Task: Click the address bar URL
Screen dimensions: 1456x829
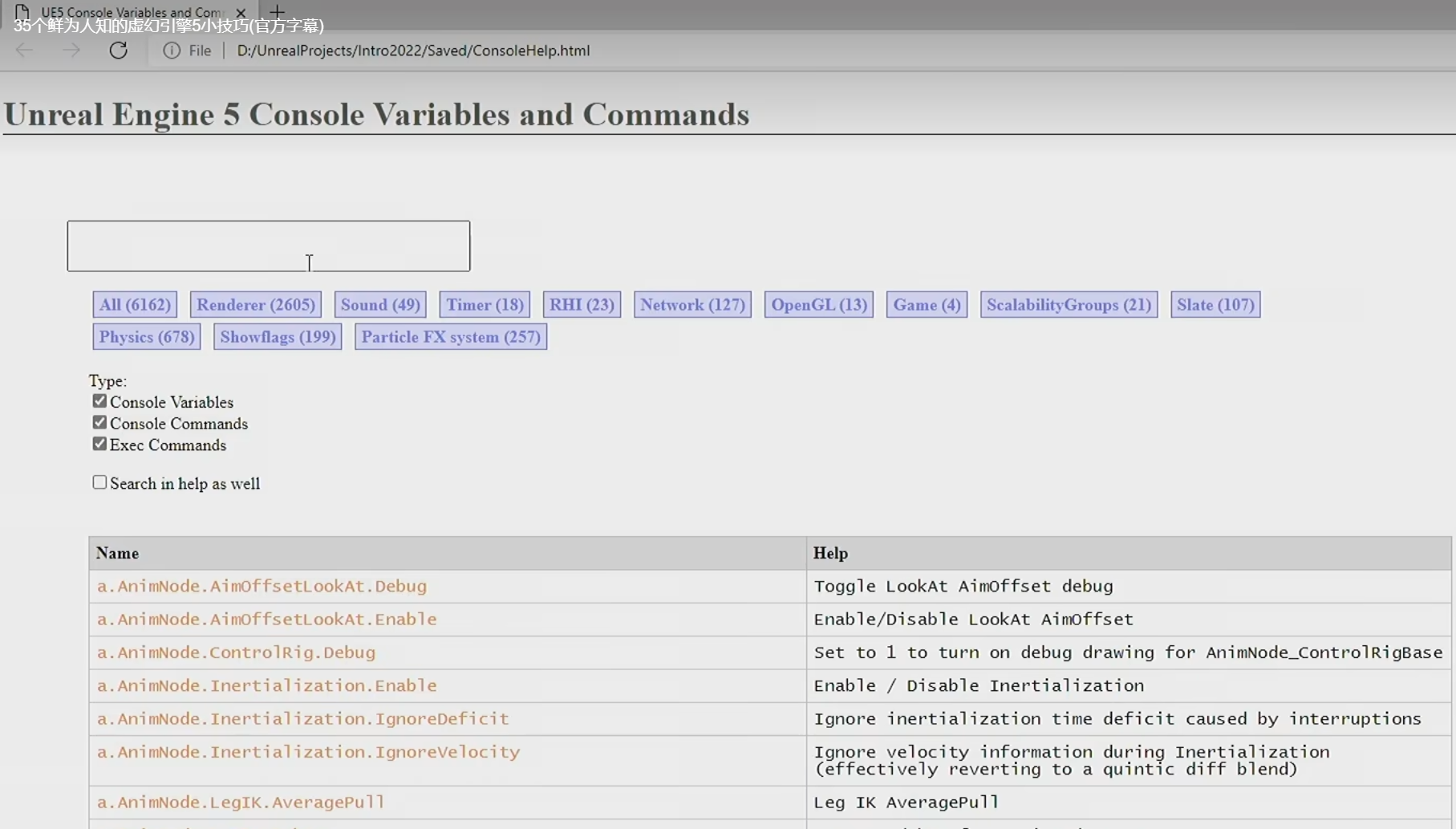Action: click(x=413, y=51)
